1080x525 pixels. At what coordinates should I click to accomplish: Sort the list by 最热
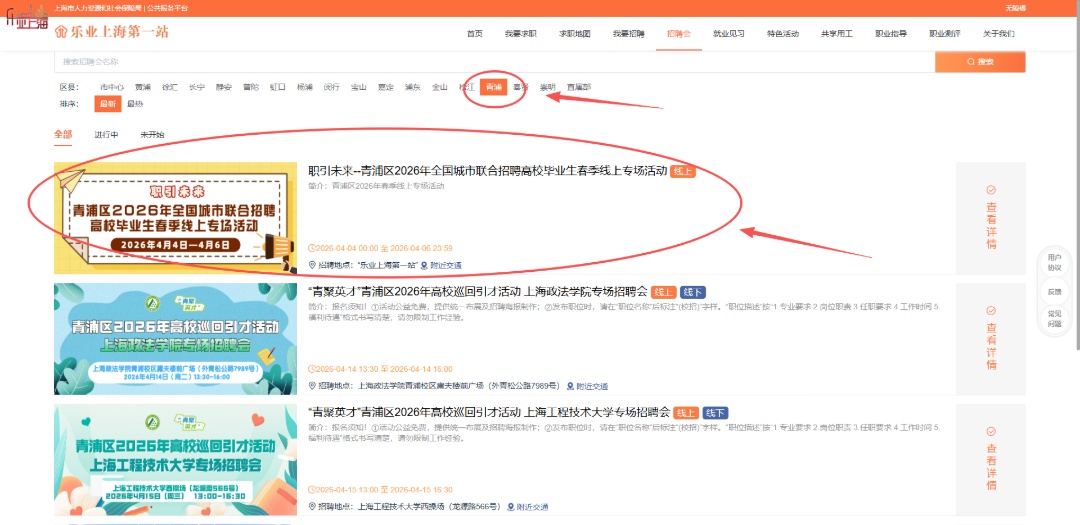135,104
